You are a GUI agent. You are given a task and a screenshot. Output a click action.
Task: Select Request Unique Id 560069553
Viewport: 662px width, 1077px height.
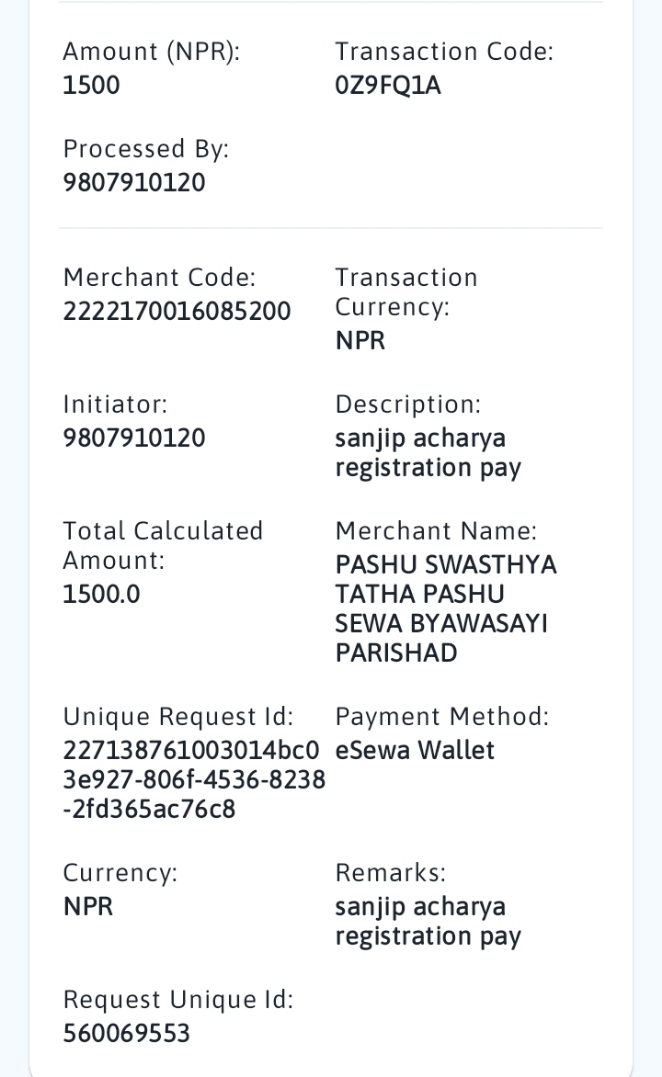pyautogui.click(x=126, y=1034)
